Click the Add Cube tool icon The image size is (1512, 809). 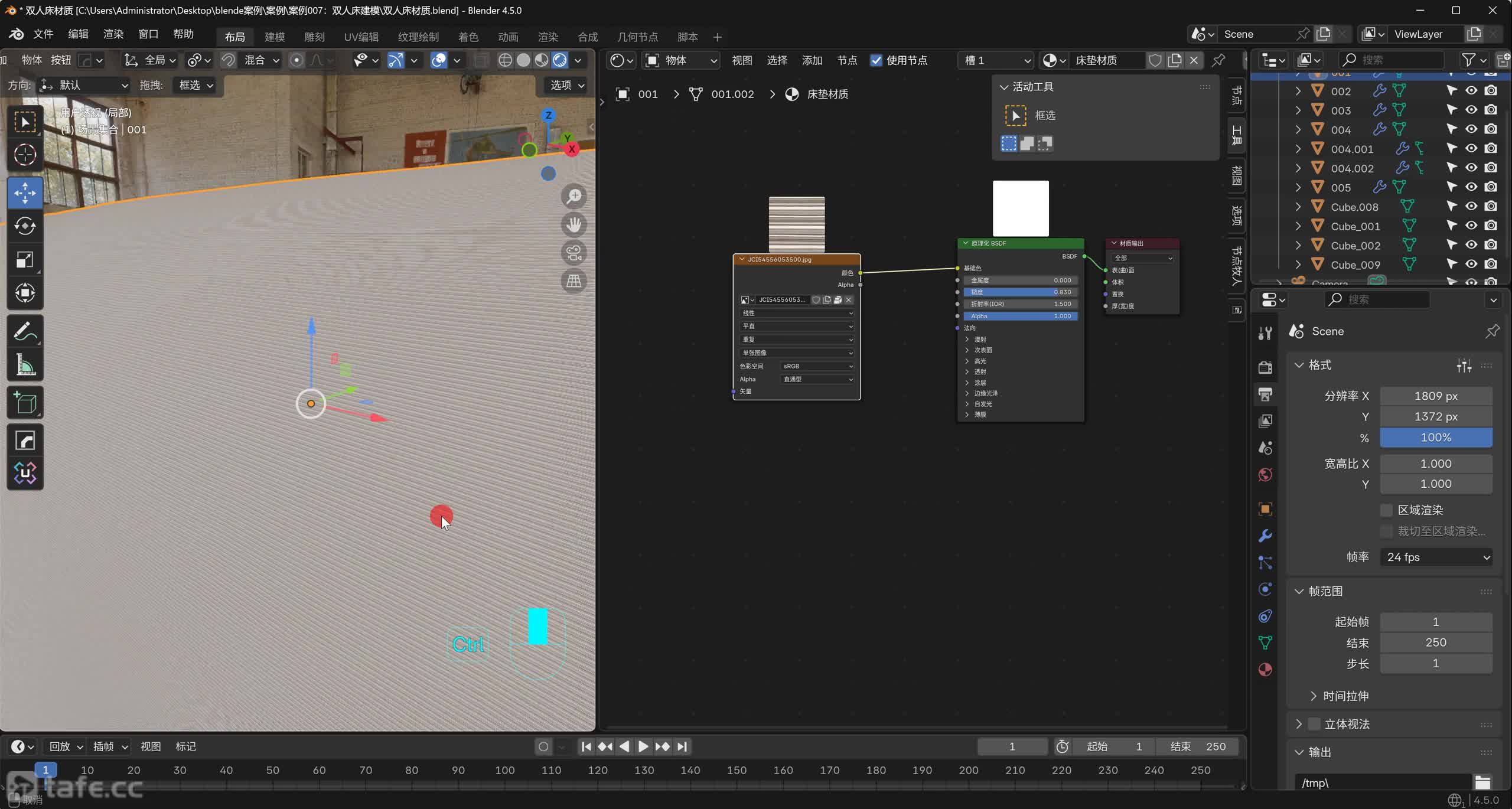pos(25,403)
